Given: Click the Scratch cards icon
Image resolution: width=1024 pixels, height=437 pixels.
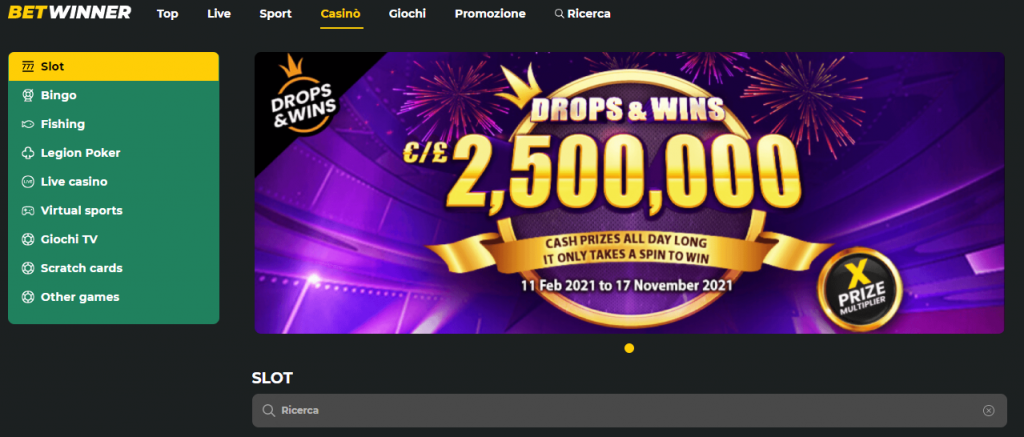Looking at the screenshot, I should coord(27,268).
